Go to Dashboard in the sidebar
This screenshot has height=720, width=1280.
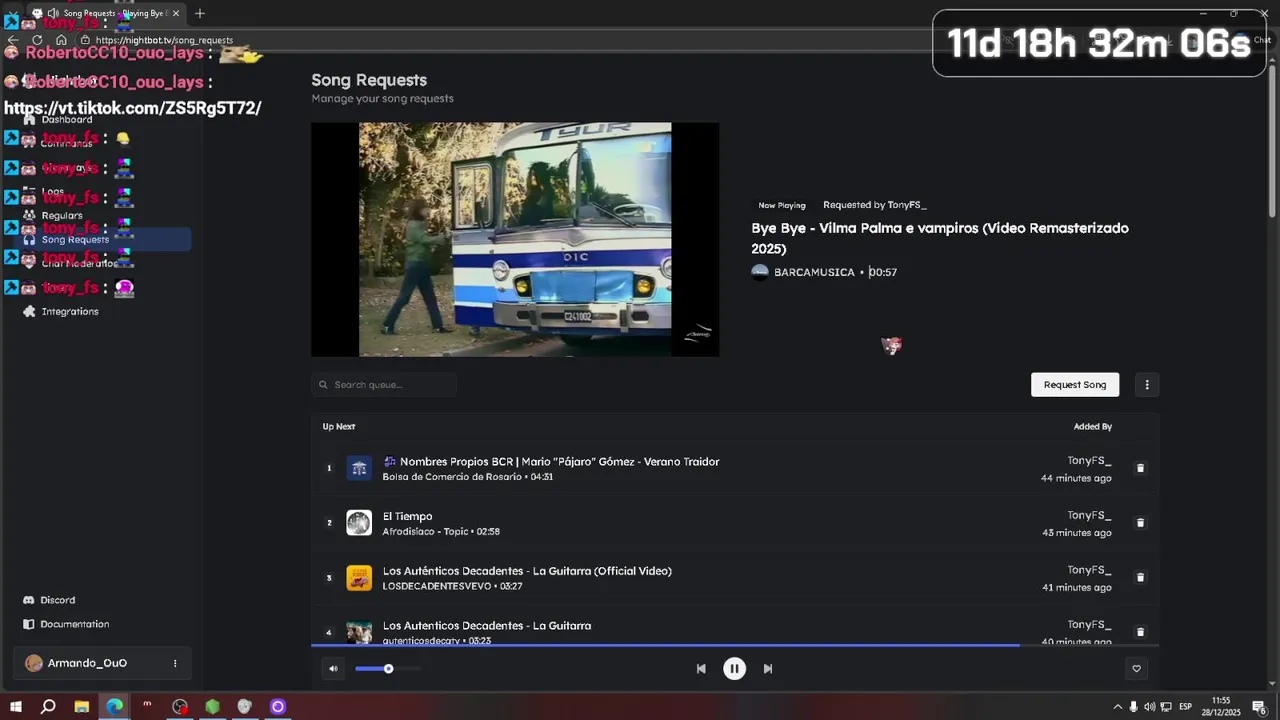[67, 120]
